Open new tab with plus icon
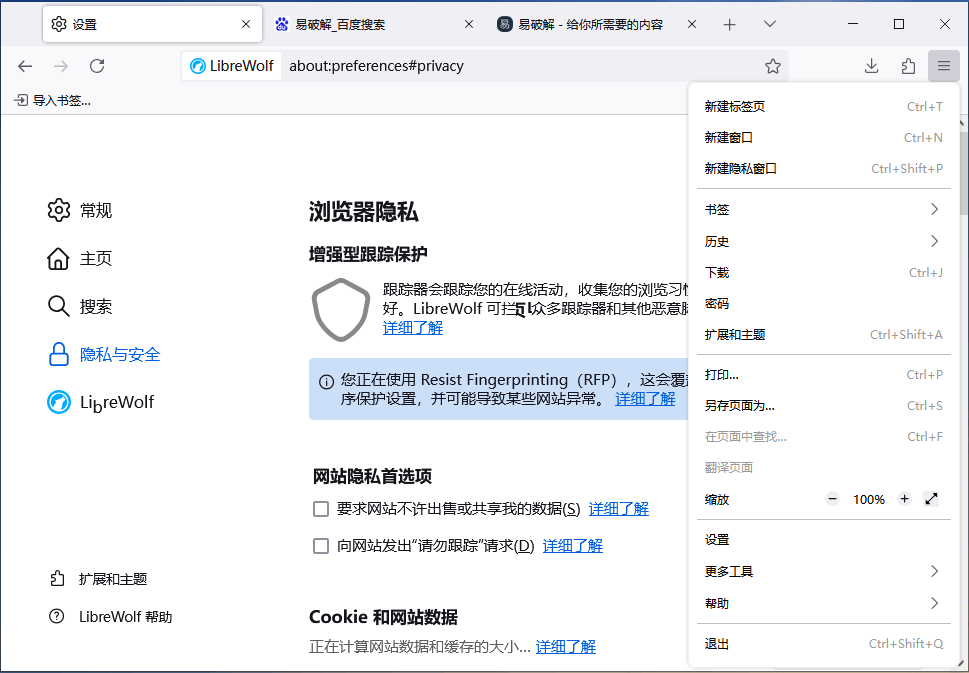 [x=729, y=24]
